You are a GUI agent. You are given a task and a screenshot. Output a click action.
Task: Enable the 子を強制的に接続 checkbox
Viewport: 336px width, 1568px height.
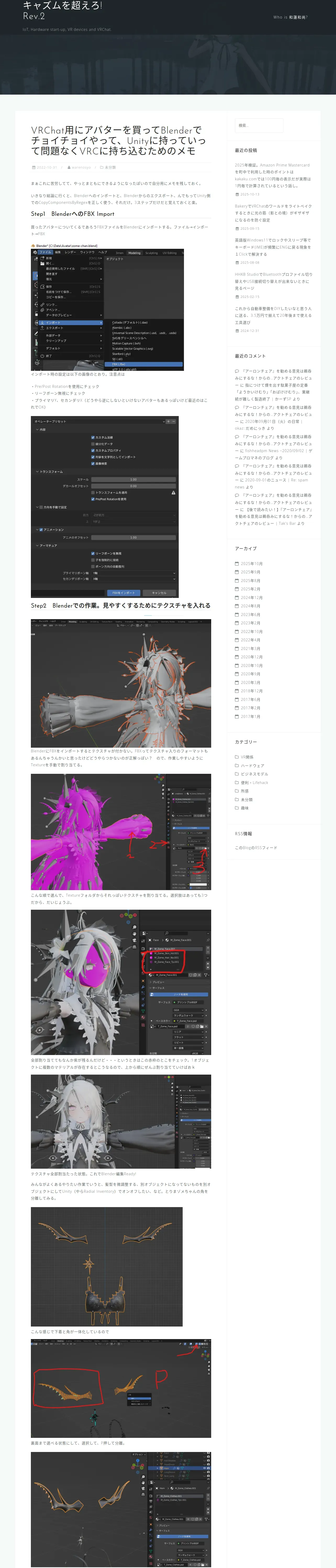pos(93,560)
